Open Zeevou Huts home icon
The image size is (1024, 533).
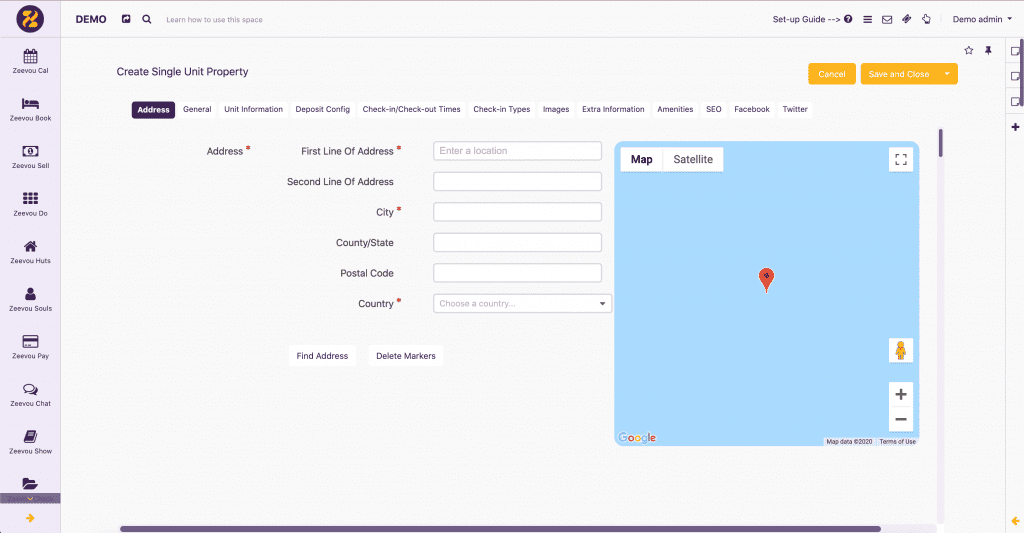pos(30,246)
